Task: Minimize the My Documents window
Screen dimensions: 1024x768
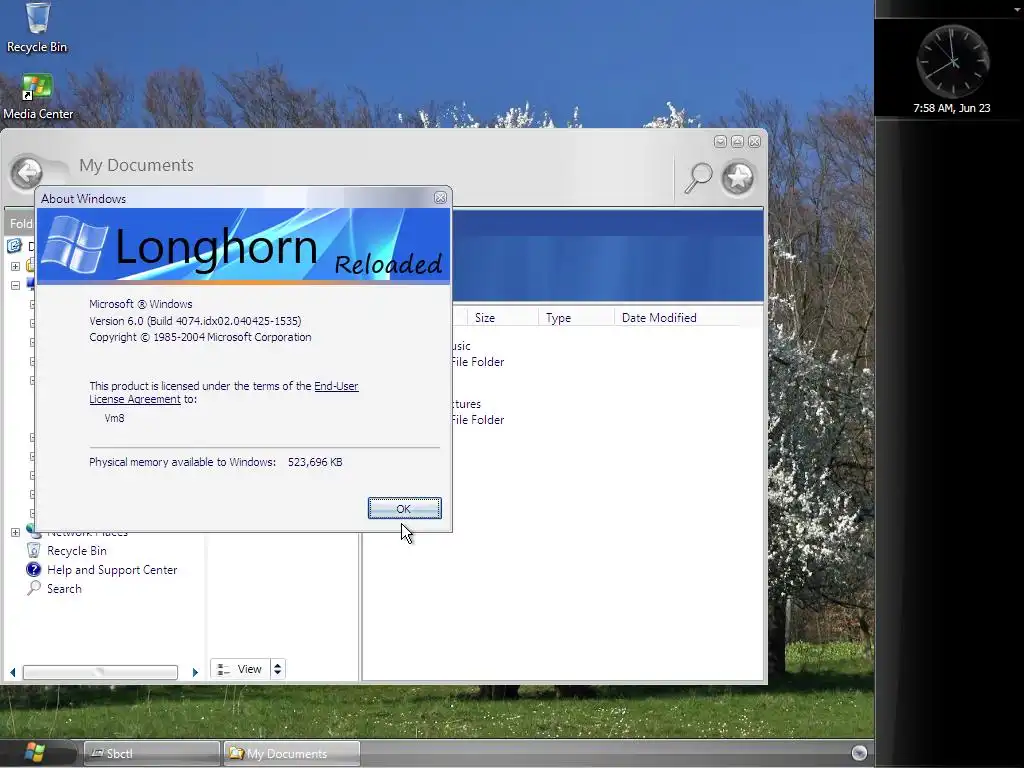Action: click(720, 142)
